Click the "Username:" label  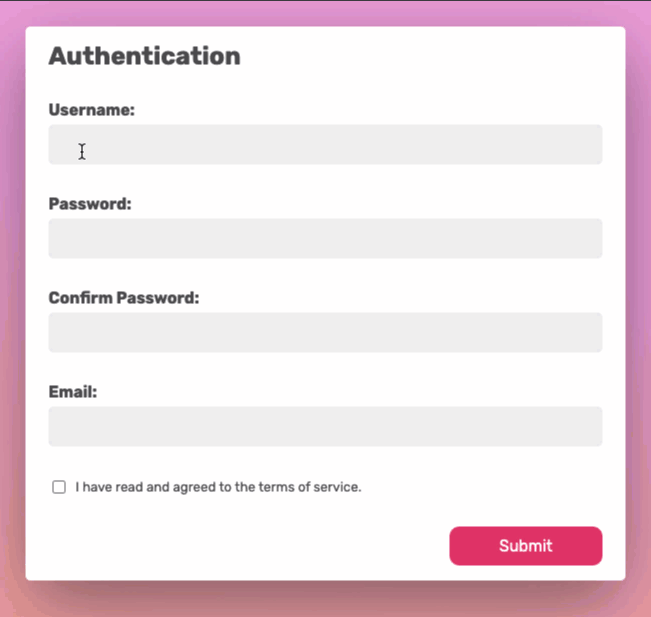point(91,110)
